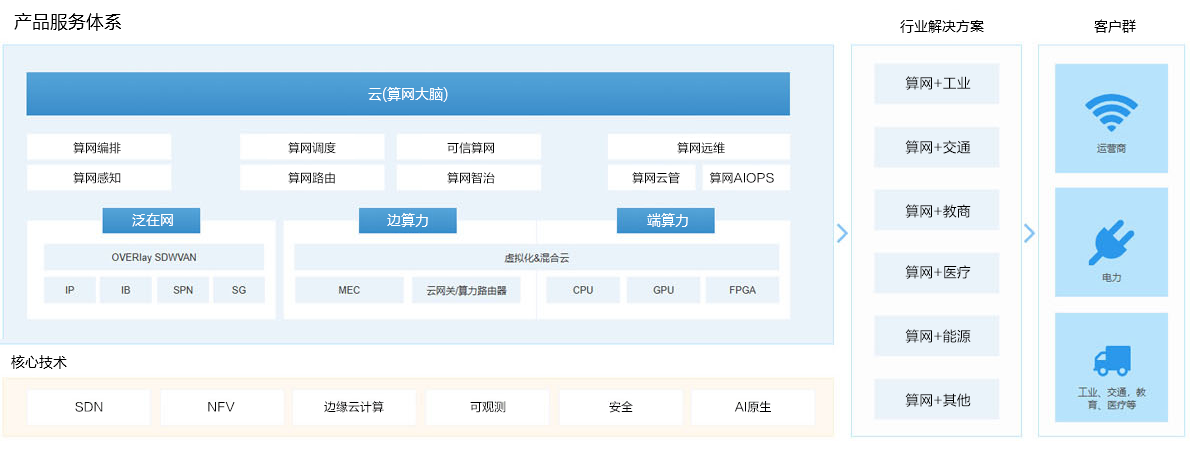Click the GPU compute box
The width and height of the screenshot is (1190, 471).
[x=663, y=290]
